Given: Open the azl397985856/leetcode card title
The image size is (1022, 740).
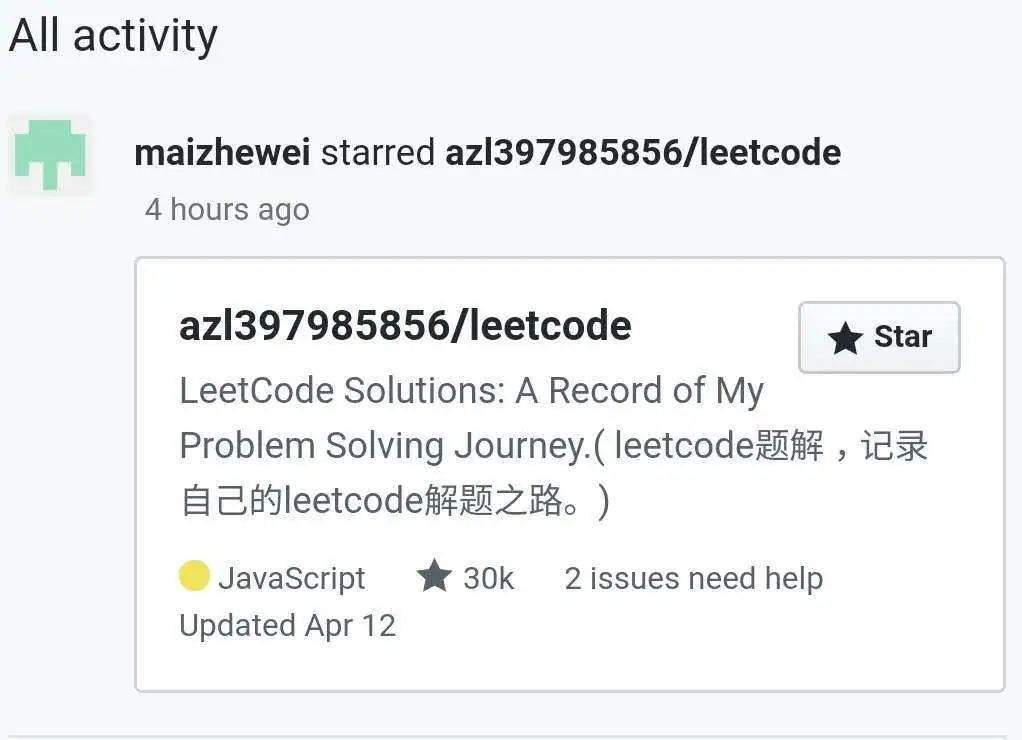Looking at the screenshot, I should coord(405,325).
